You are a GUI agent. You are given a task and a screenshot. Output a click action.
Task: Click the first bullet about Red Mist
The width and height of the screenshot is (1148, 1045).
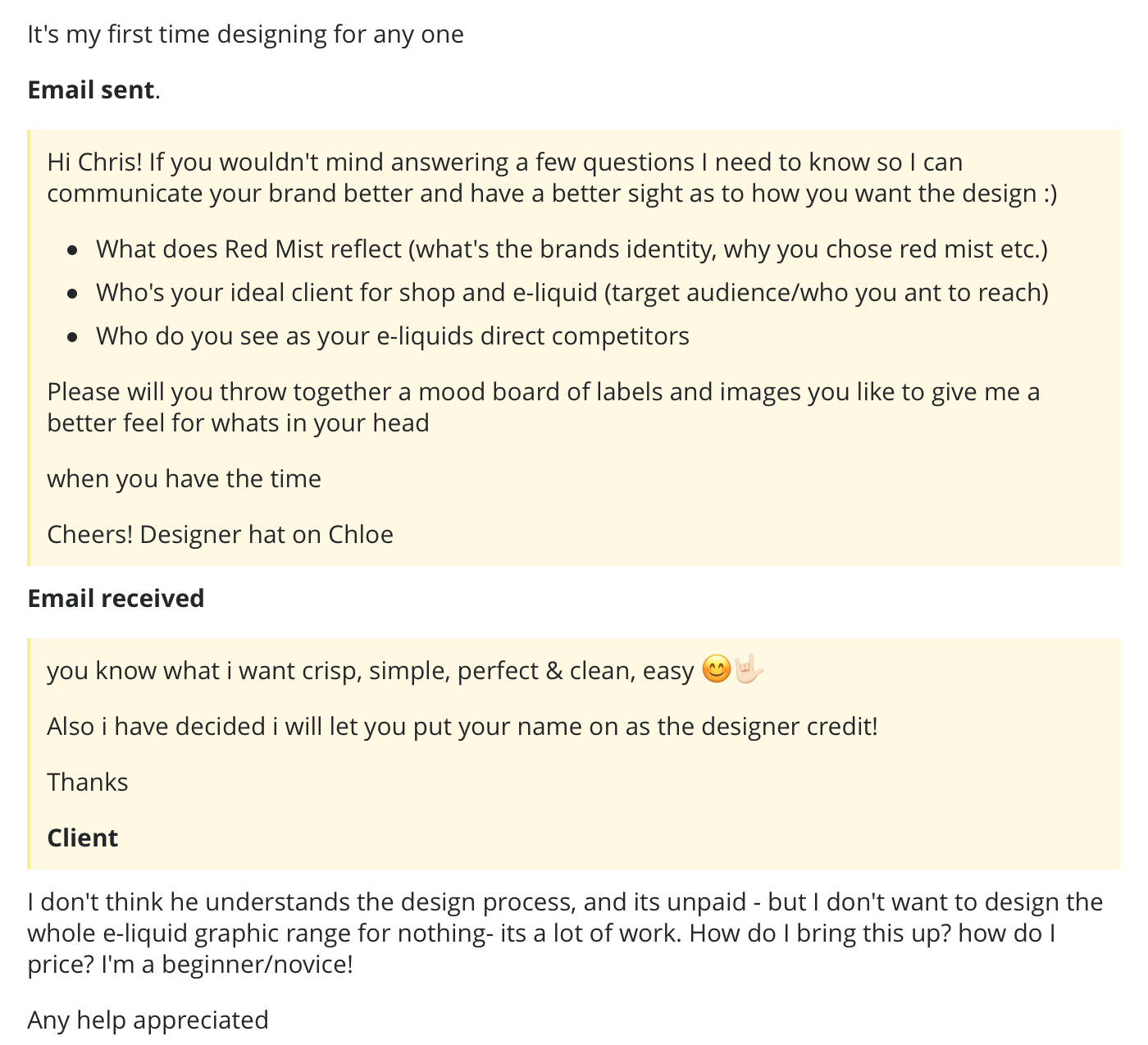(572, 249)
